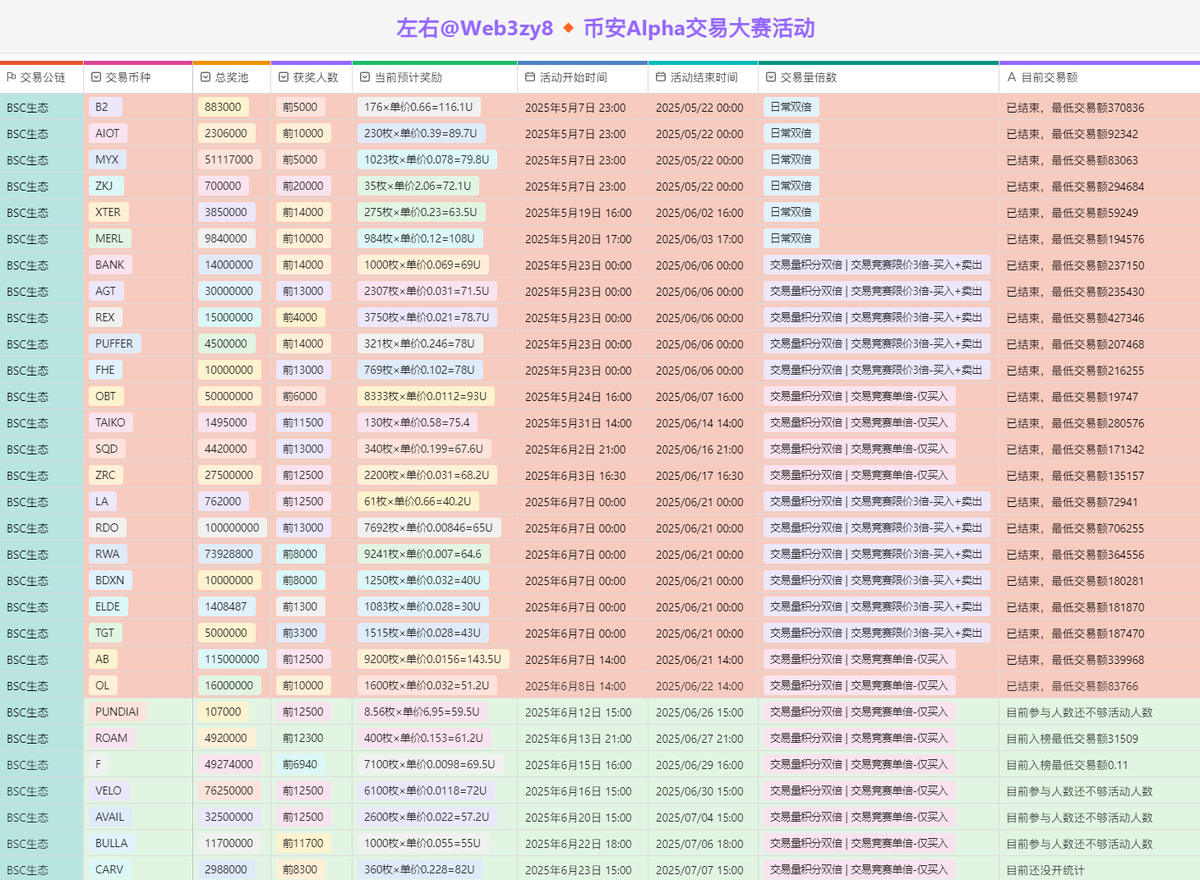Click 日常双倍 tag in the B2 row
The image size is (1200, 880).
[791, 107]
